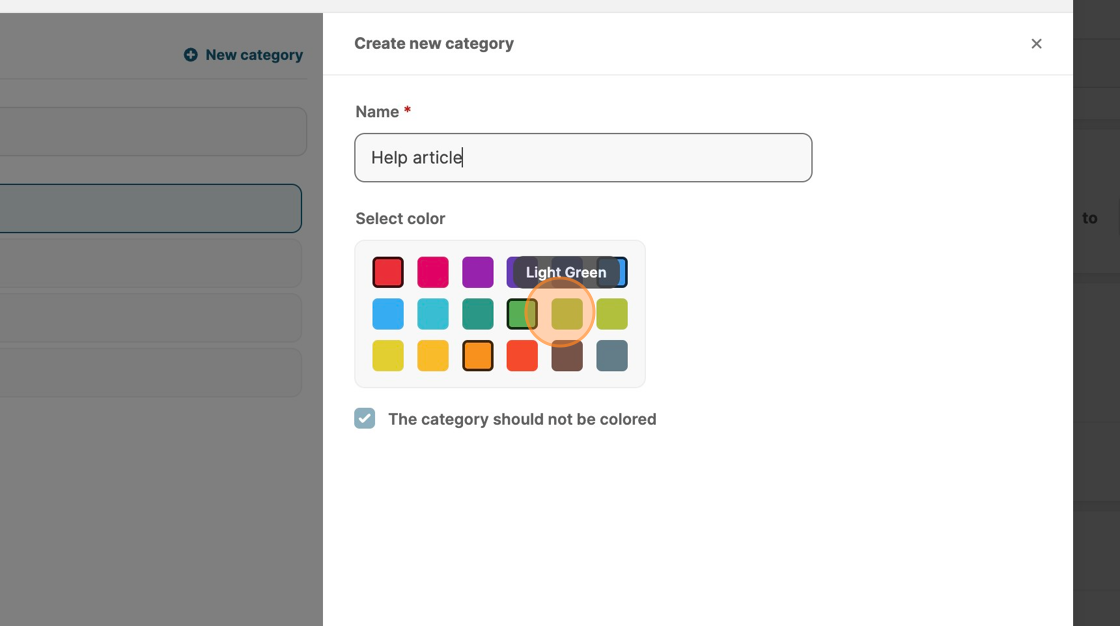Select the pink color swatch
This screenshot has height=626, width=1120.
click(x=433, y=272)
